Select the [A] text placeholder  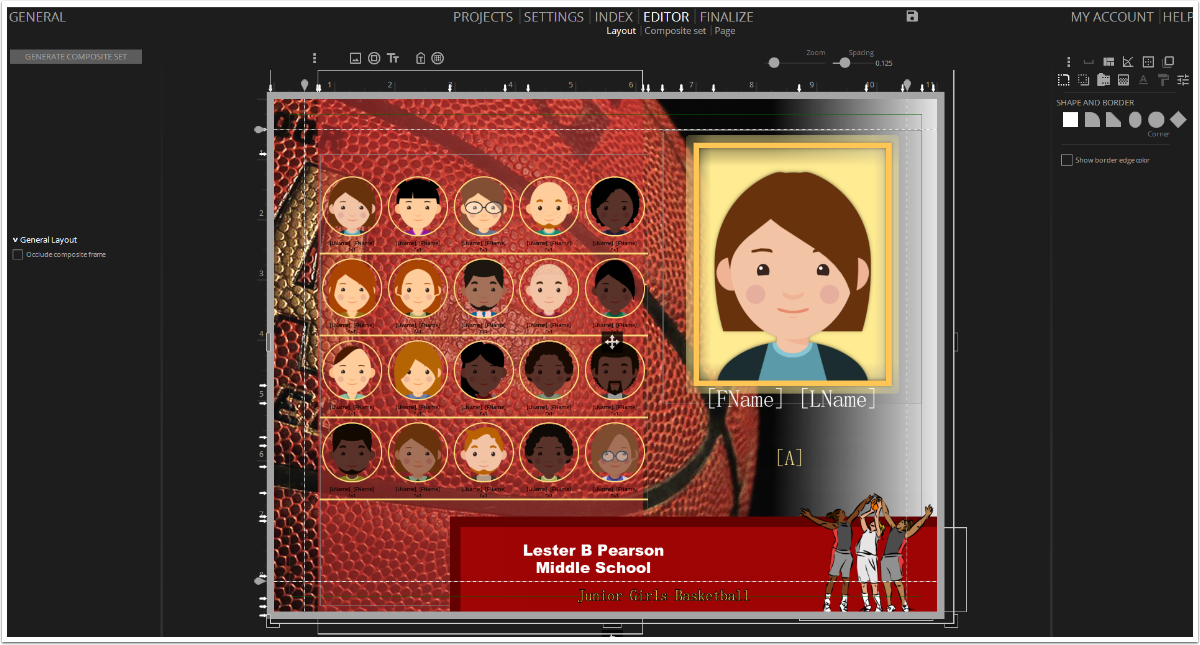click(789, 458)
